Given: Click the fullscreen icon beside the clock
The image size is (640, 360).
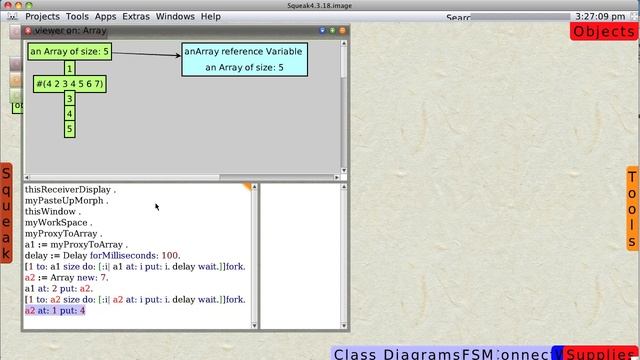Looking at the screenshot, I should tap(634, 16).
